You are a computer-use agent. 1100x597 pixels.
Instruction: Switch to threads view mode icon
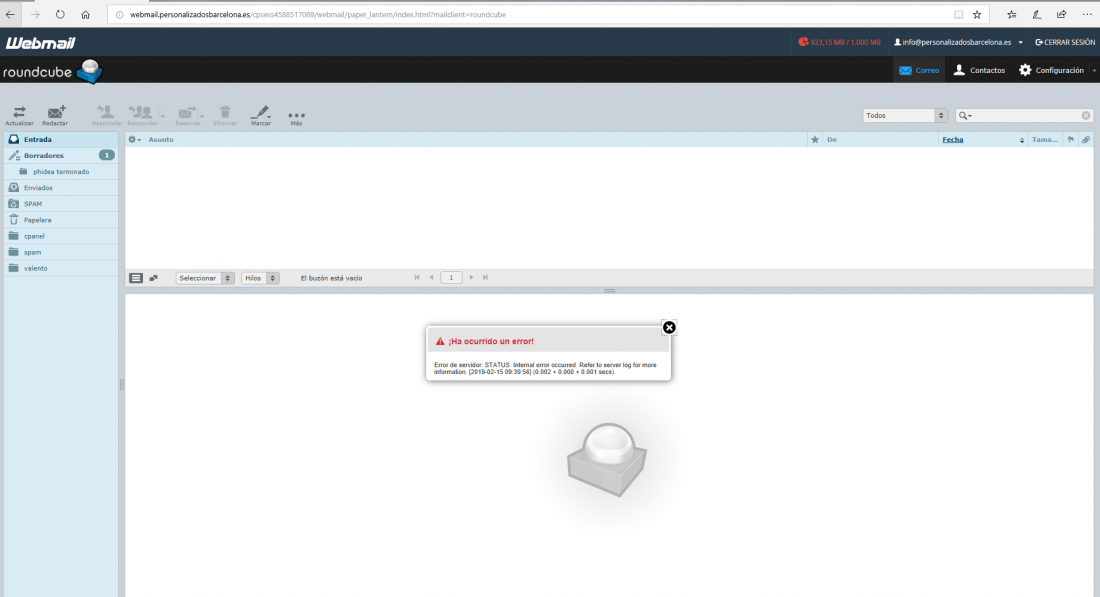pyautogui.click(x=154, y=279)
